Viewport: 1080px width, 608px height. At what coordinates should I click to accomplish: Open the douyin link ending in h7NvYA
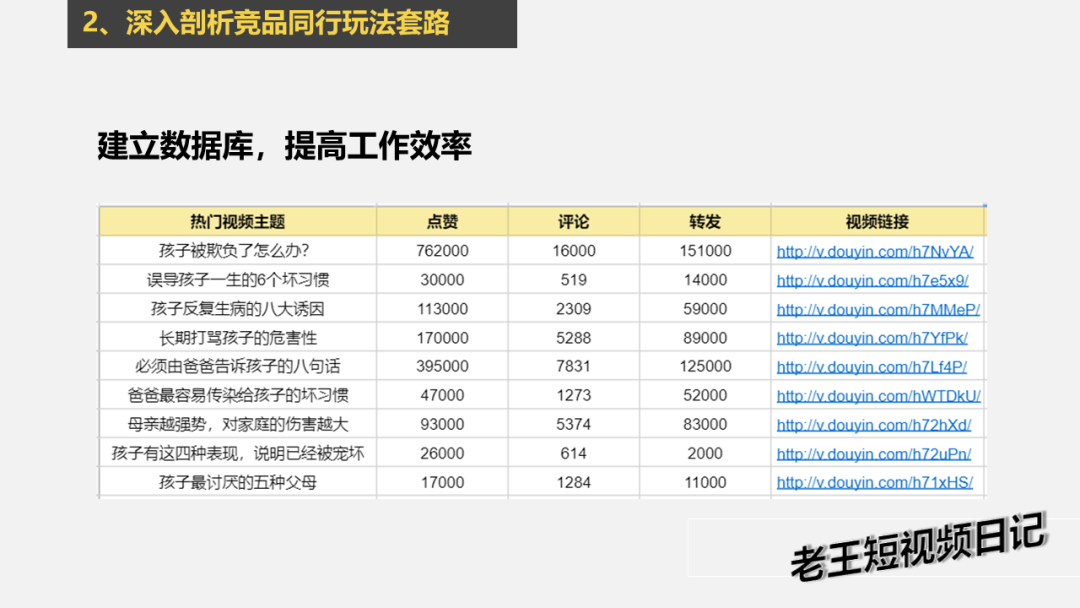tap(874, 252)
